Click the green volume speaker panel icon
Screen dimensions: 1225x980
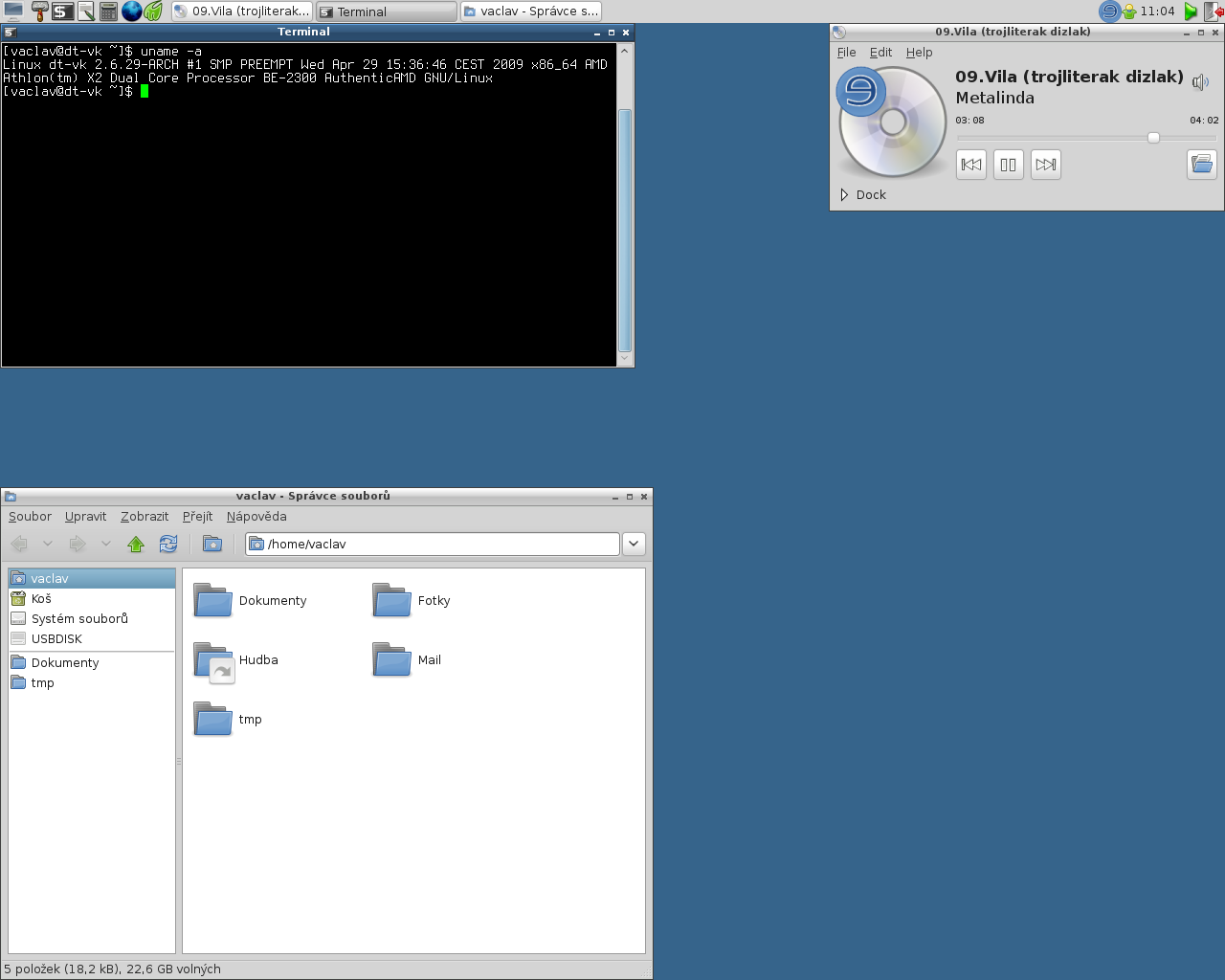(x=1191, y=11)
